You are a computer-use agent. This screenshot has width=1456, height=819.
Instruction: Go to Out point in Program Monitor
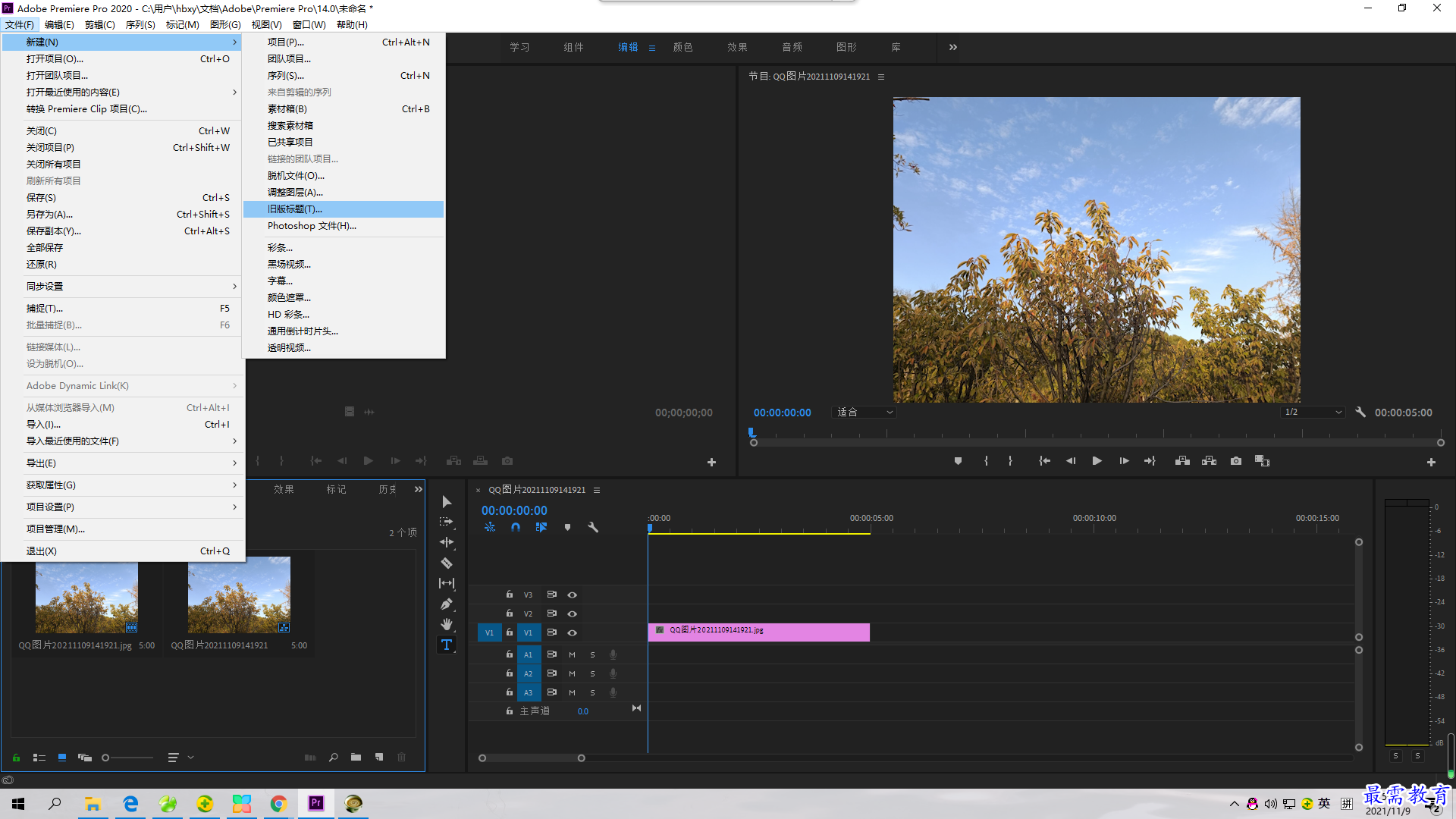pos(1150,461)
